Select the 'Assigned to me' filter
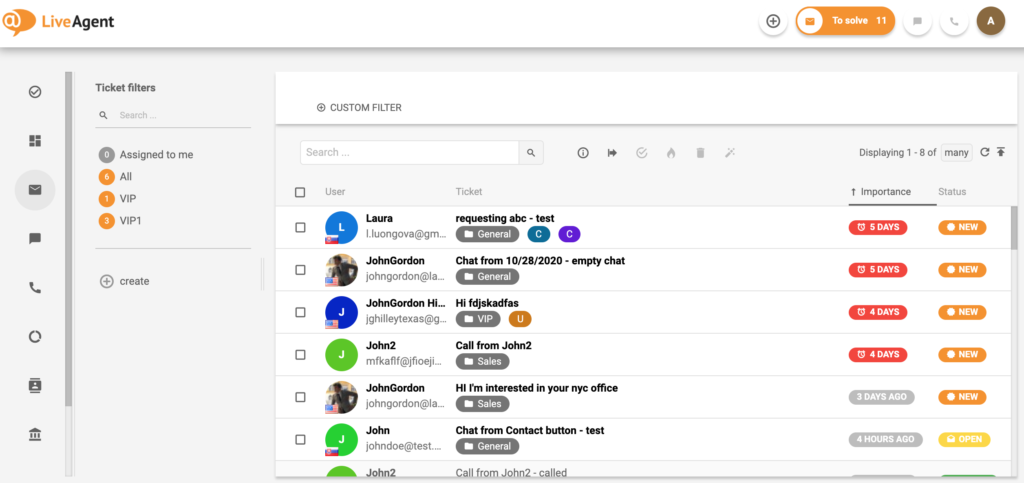This screenshot has width=1024, height=483. tap(156, 155)
